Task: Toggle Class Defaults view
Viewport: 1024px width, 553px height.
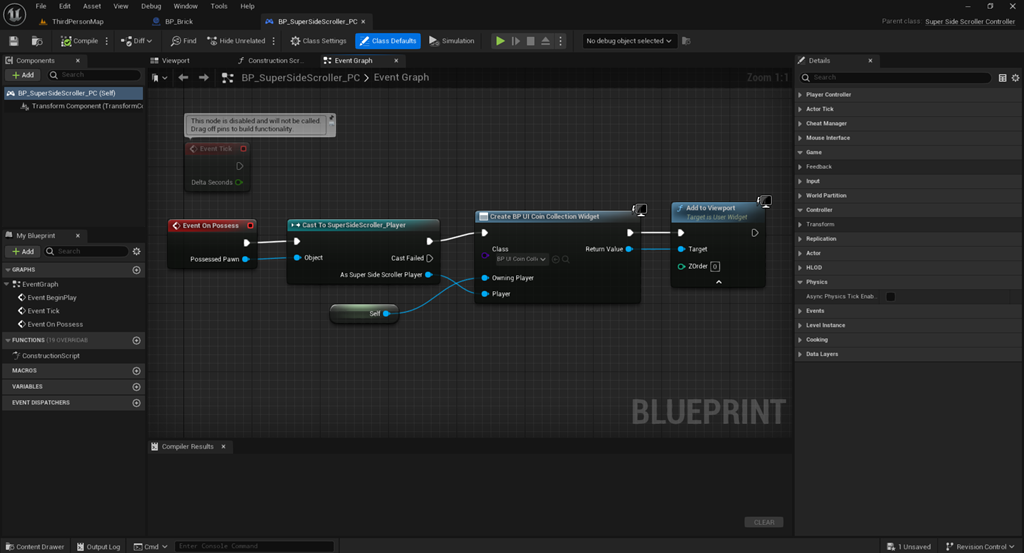Action: [388, 41]
